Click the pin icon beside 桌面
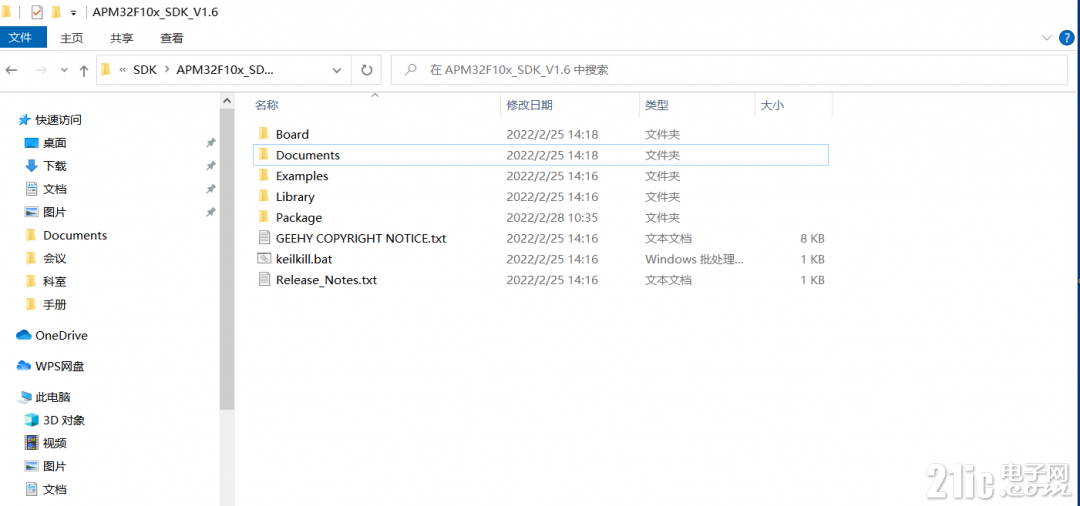This screenshot has width=1080, height=506. tap(211, 143)
